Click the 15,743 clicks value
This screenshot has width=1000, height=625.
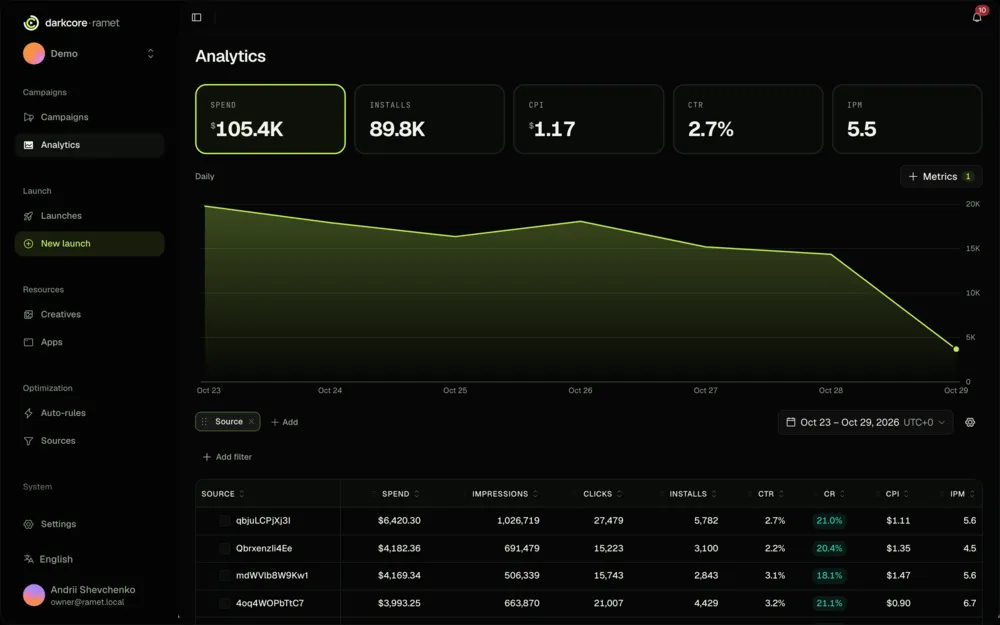coord(608,575)
